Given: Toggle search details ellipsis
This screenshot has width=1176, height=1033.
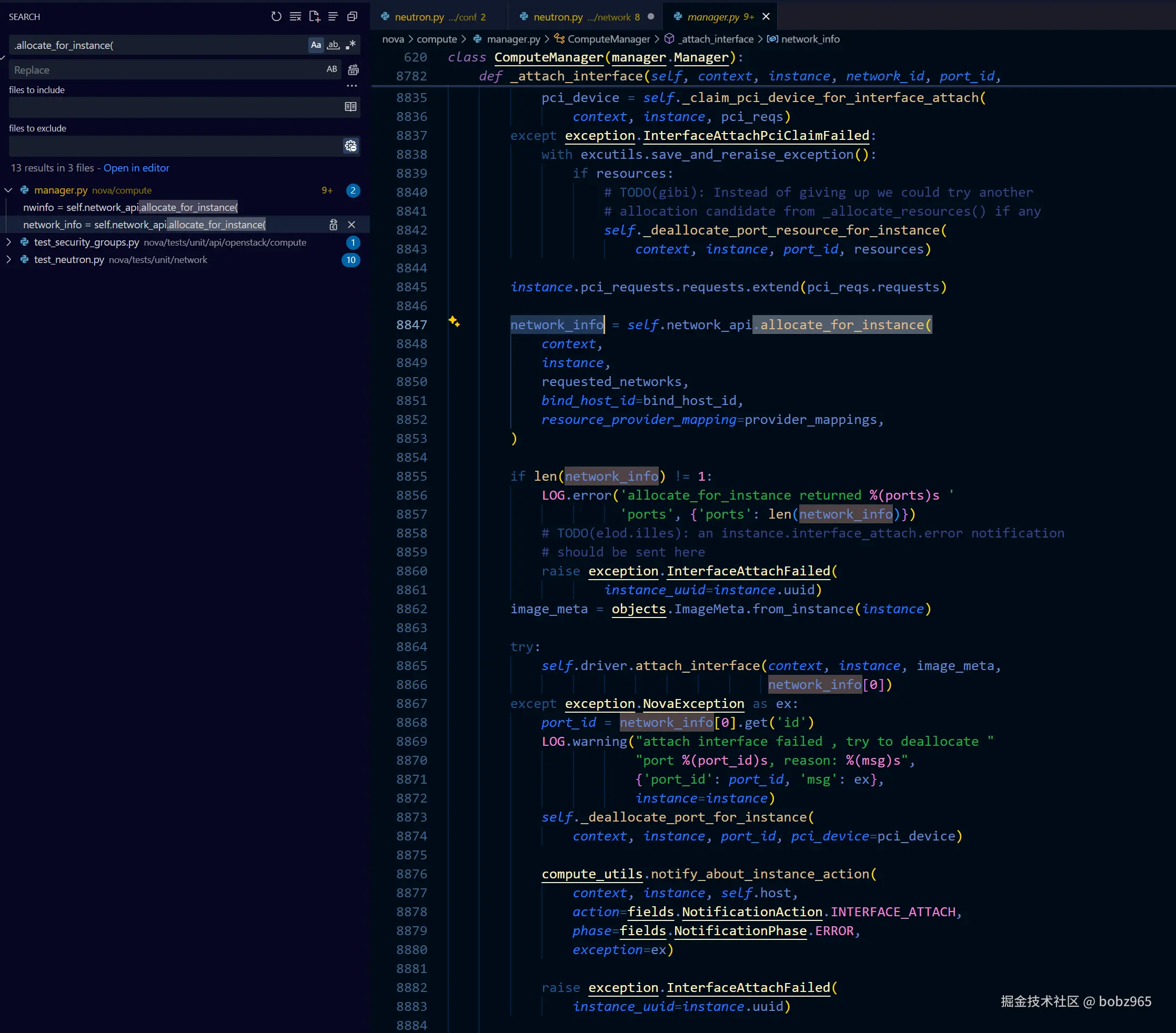Looking at the screenshot, I should tap(351, 86).
